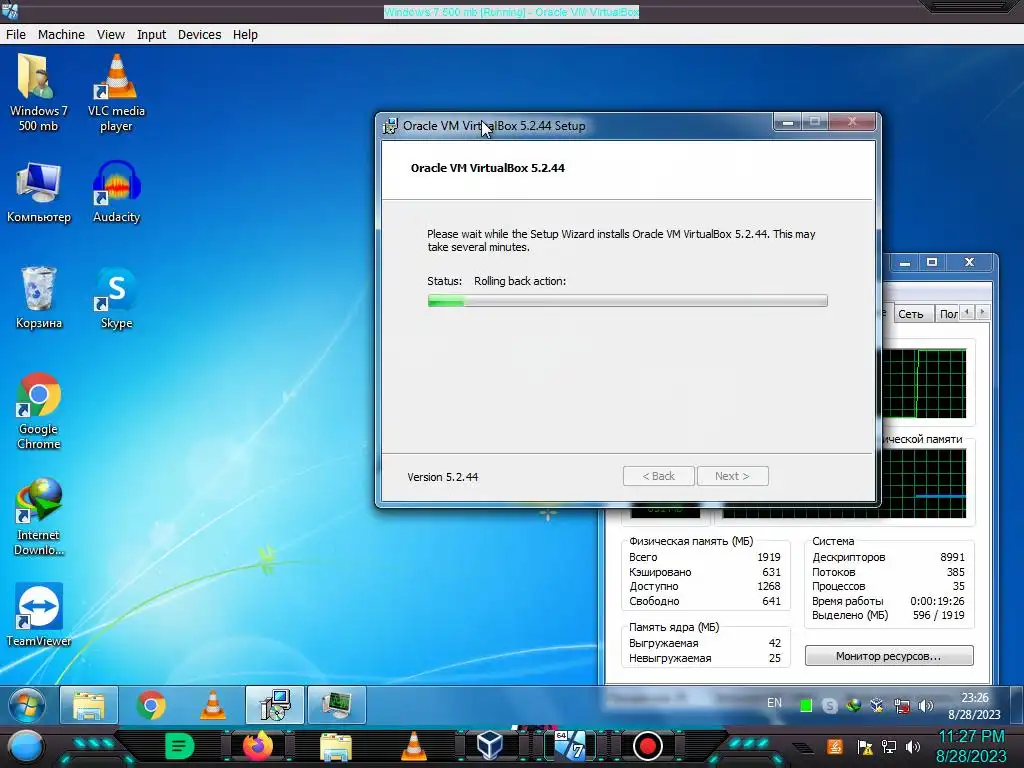Click the host network tray icon
1024x768 pixels.
click(x=889, y=747)
